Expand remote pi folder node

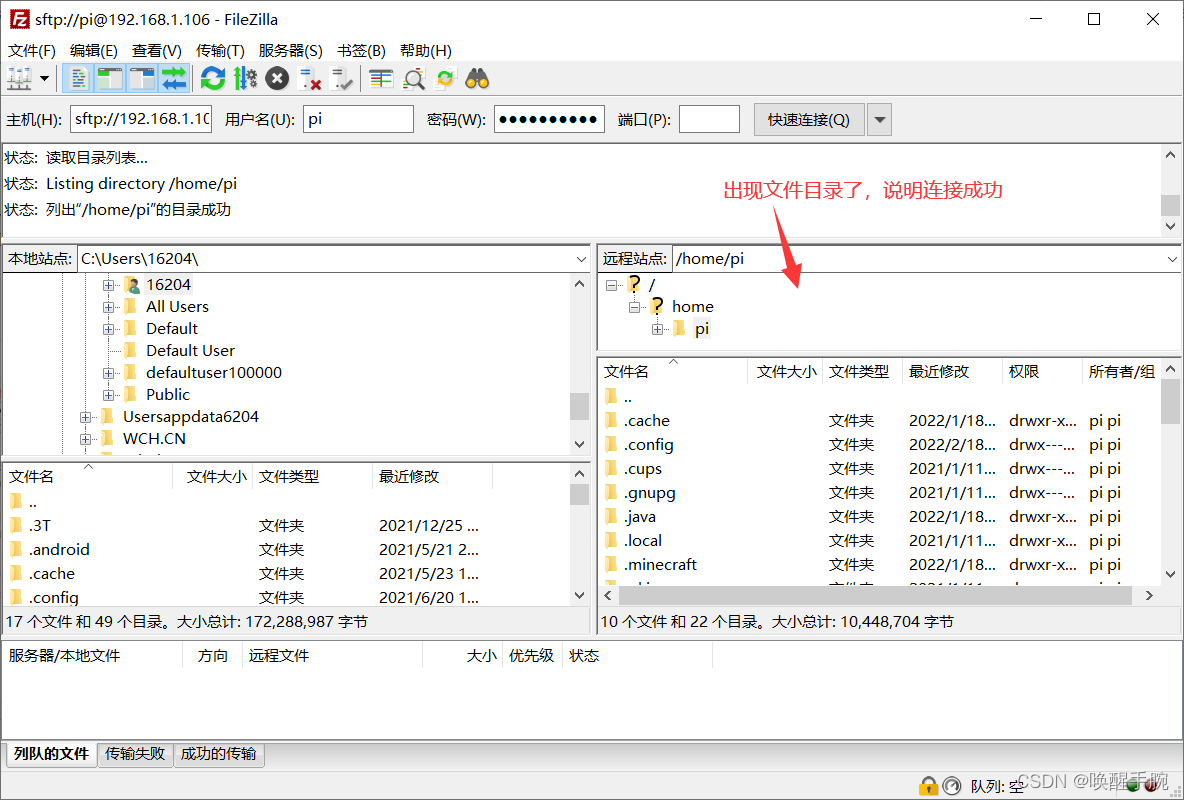point(657,329)
